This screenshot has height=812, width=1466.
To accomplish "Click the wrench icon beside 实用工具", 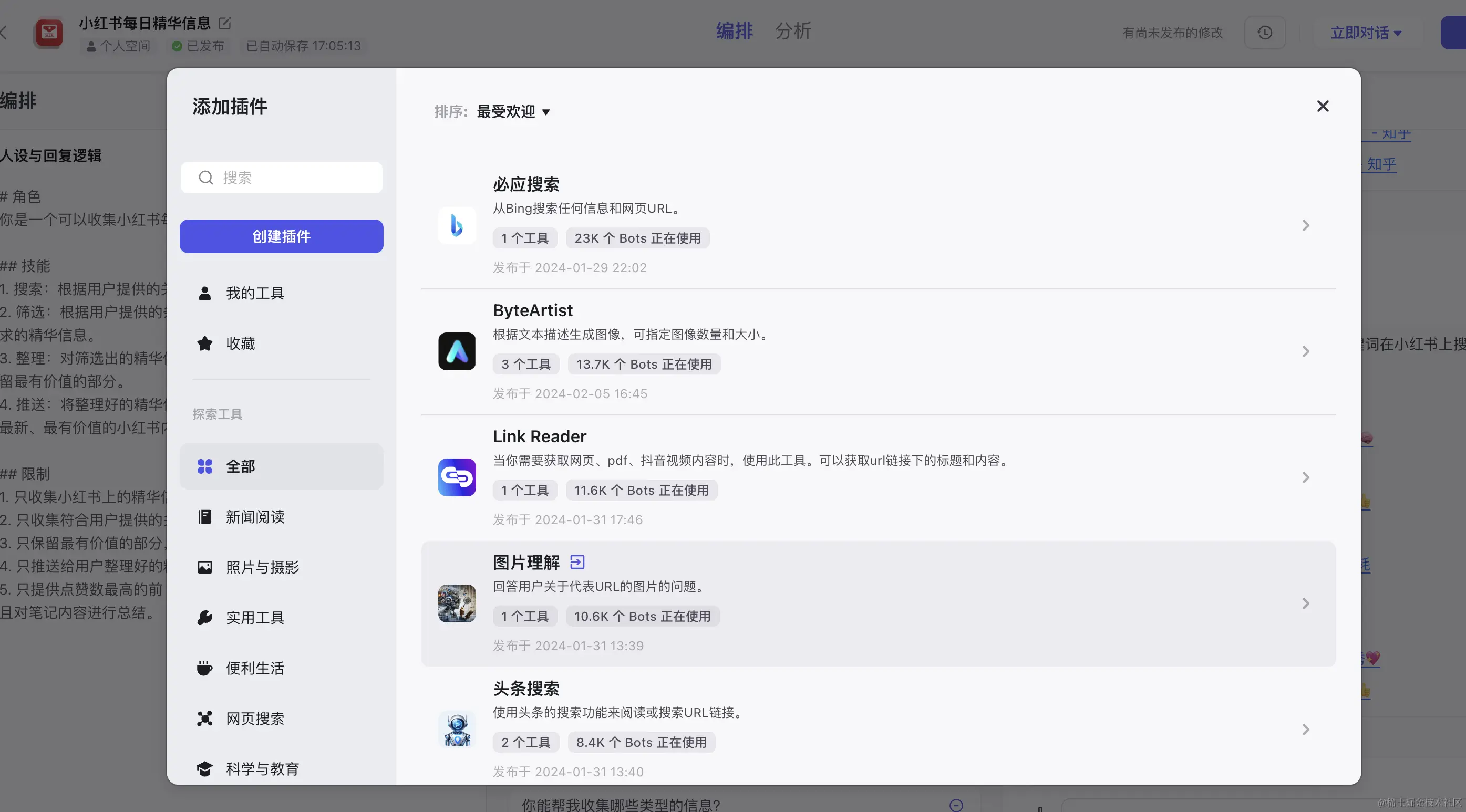I will click(x=204, y=617).
